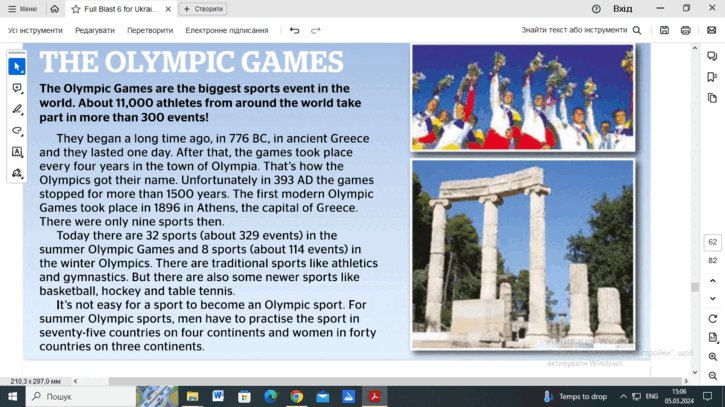Click the Вхід sign-in link
This screenshot has width=725, height=407.
click(622, 9)
